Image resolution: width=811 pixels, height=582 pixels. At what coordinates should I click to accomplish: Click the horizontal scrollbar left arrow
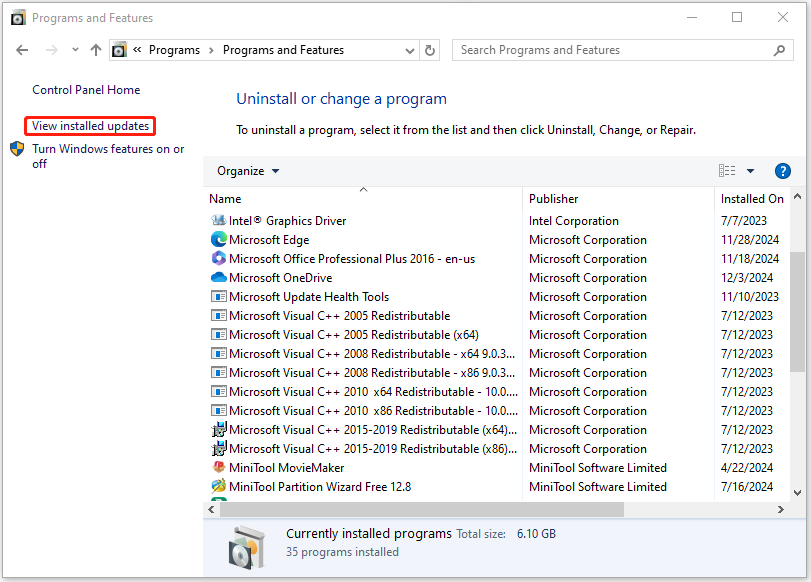211,510
